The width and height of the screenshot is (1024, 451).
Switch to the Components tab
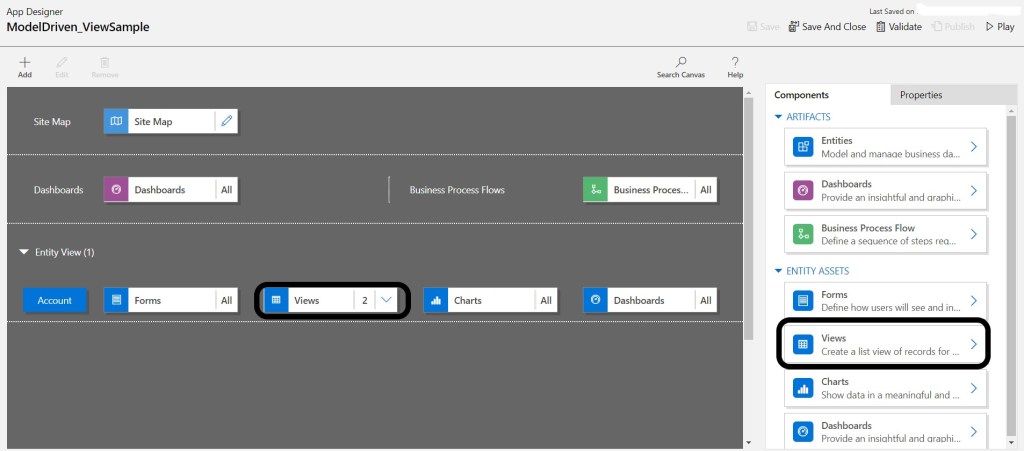[801, 95]
